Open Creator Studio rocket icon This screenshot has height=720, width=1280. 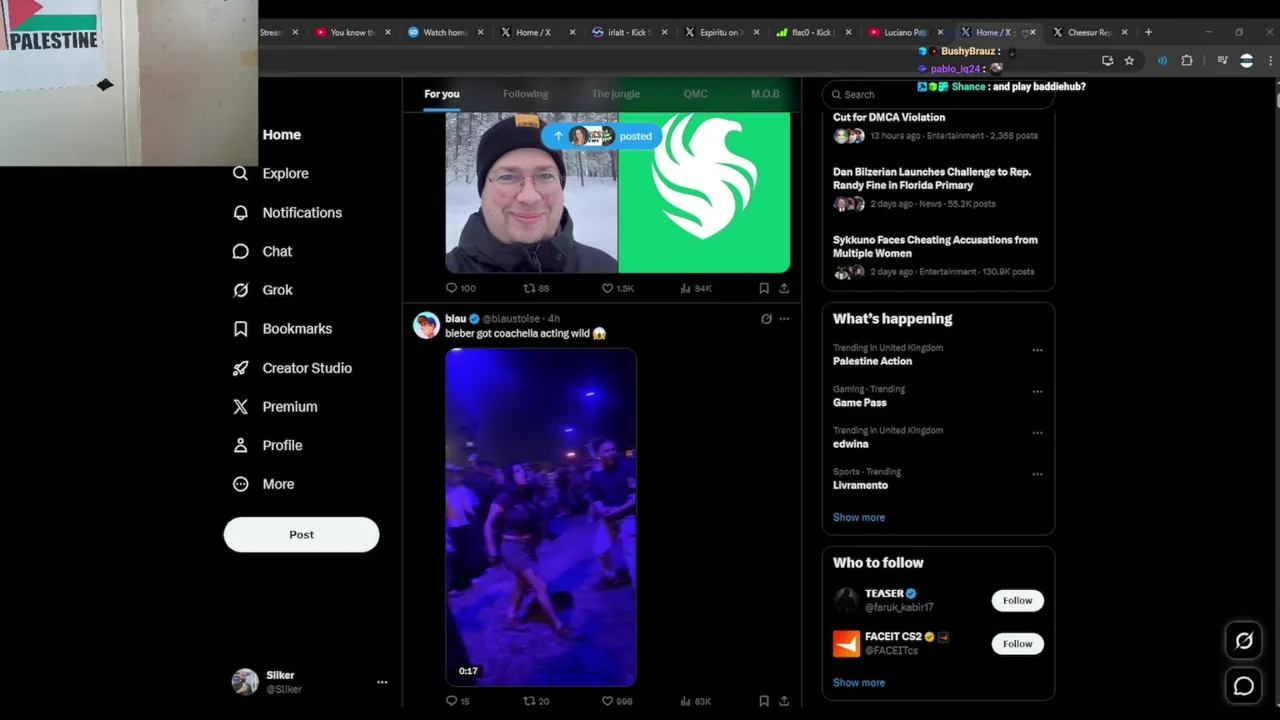click(x=240, y=368)
